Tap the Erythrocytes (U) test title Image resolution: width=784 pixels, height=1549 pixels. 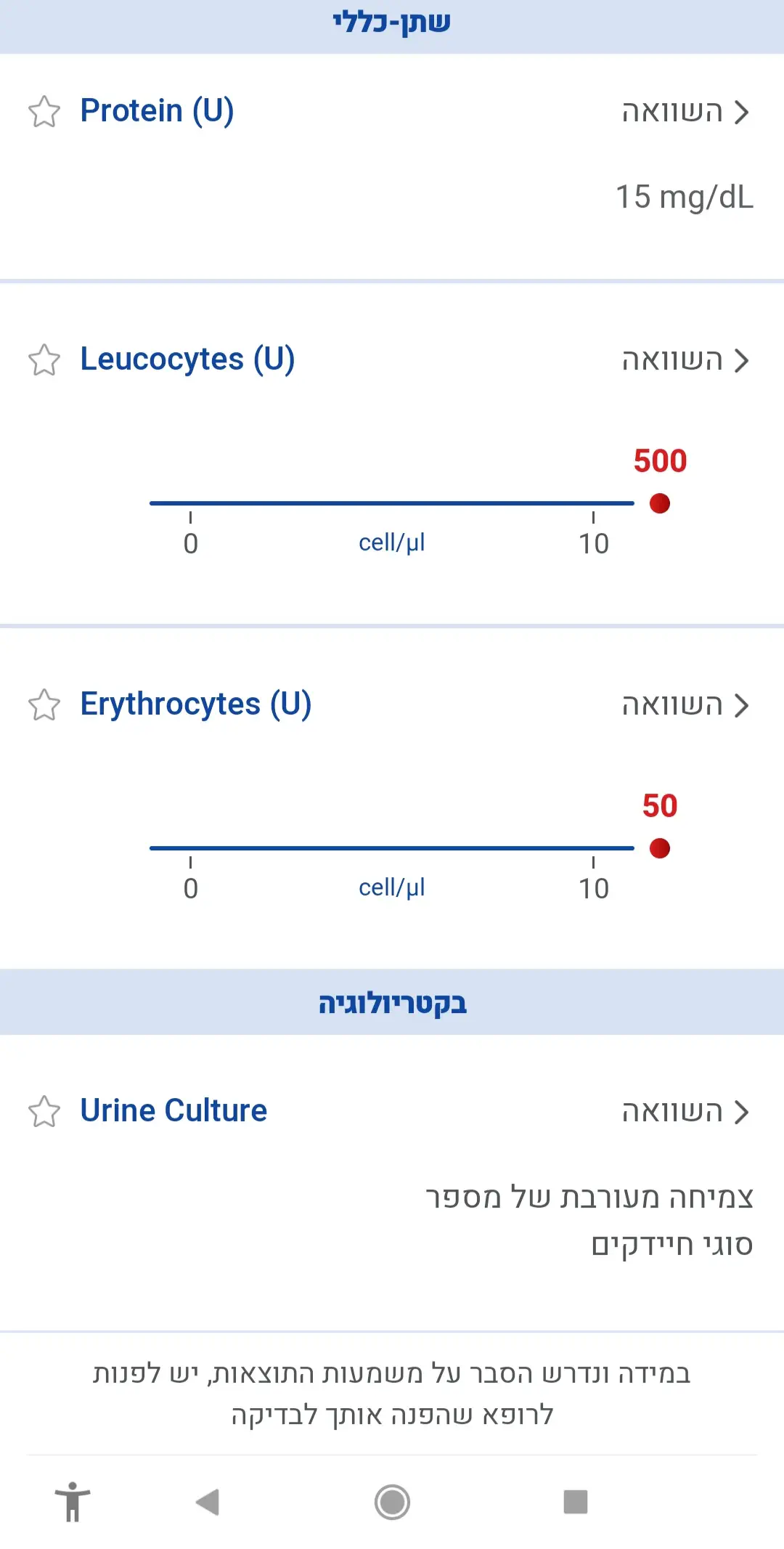coord(196,704)
